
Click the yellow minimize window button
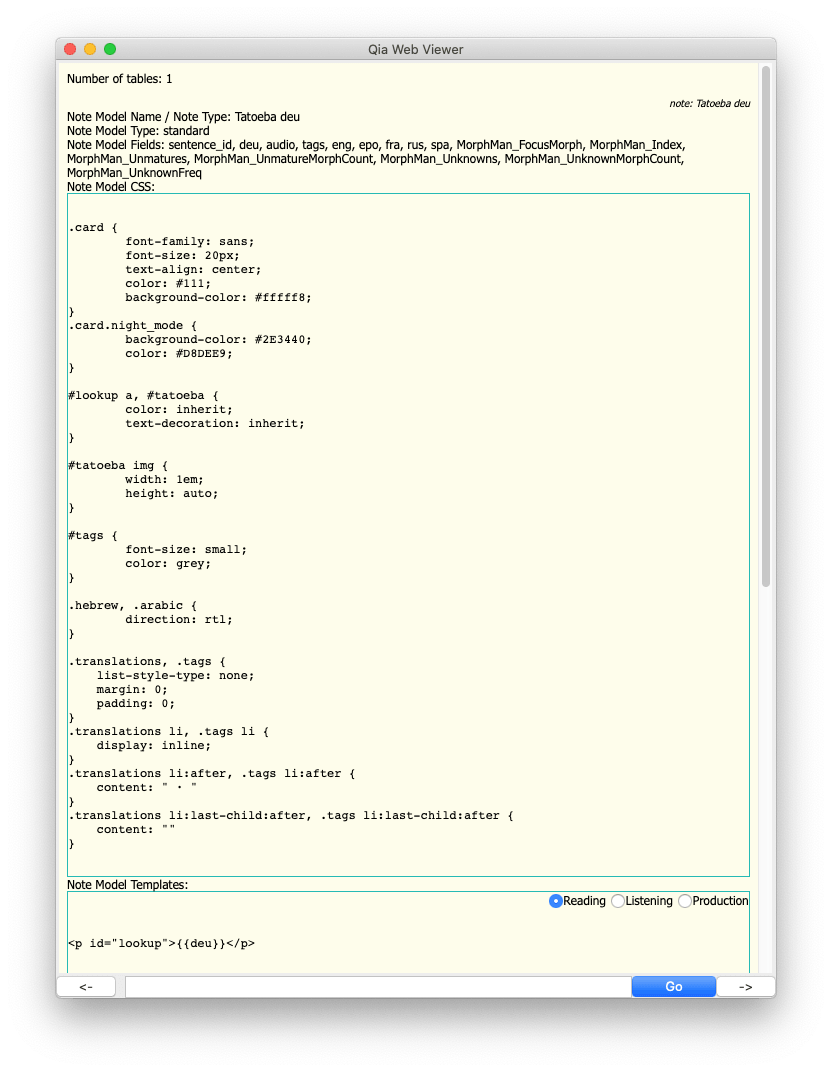(89, 47)
